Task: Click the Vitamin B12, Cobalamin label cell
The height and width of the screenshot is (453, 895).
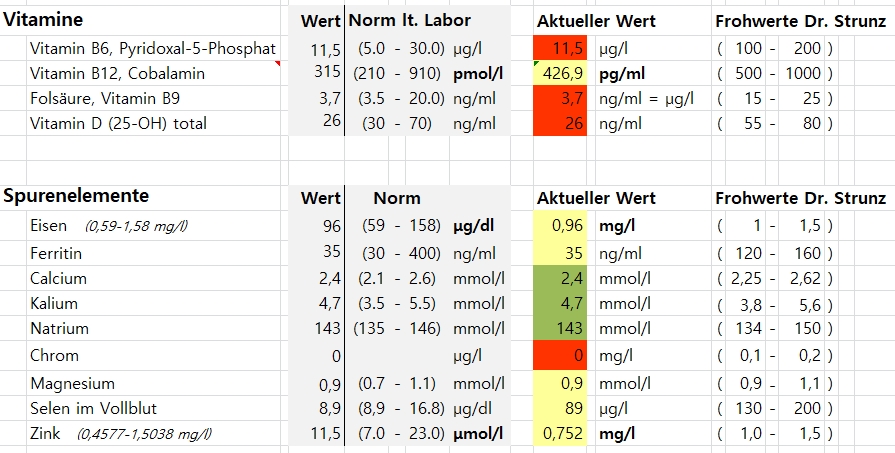Action: 118,73
